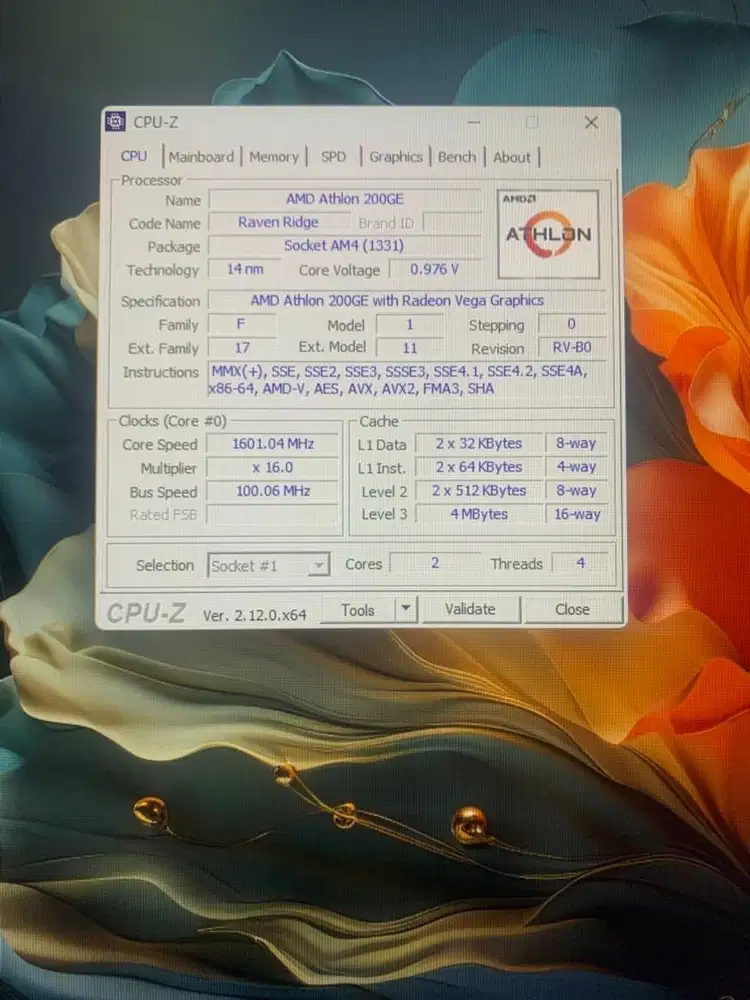
Task: Click the Level 2 value 2 x 512 KBytes
Action: pos(478,490)
